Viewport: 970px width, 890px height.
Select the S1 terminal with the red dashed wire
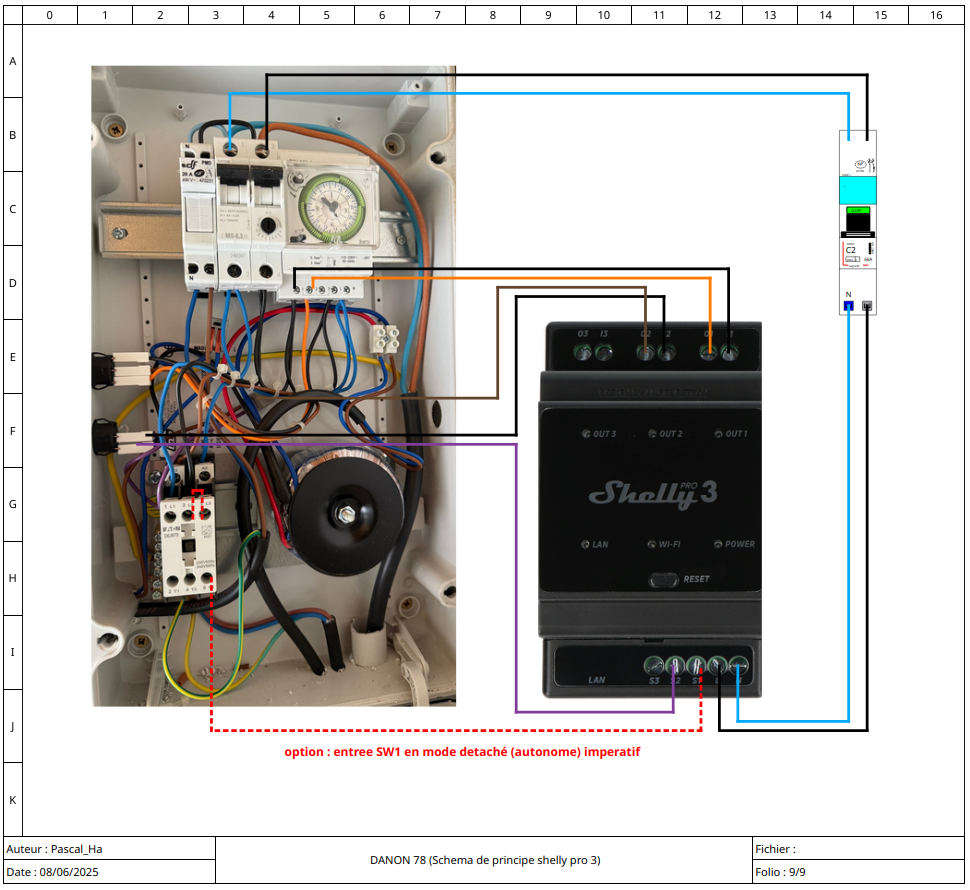696,665
